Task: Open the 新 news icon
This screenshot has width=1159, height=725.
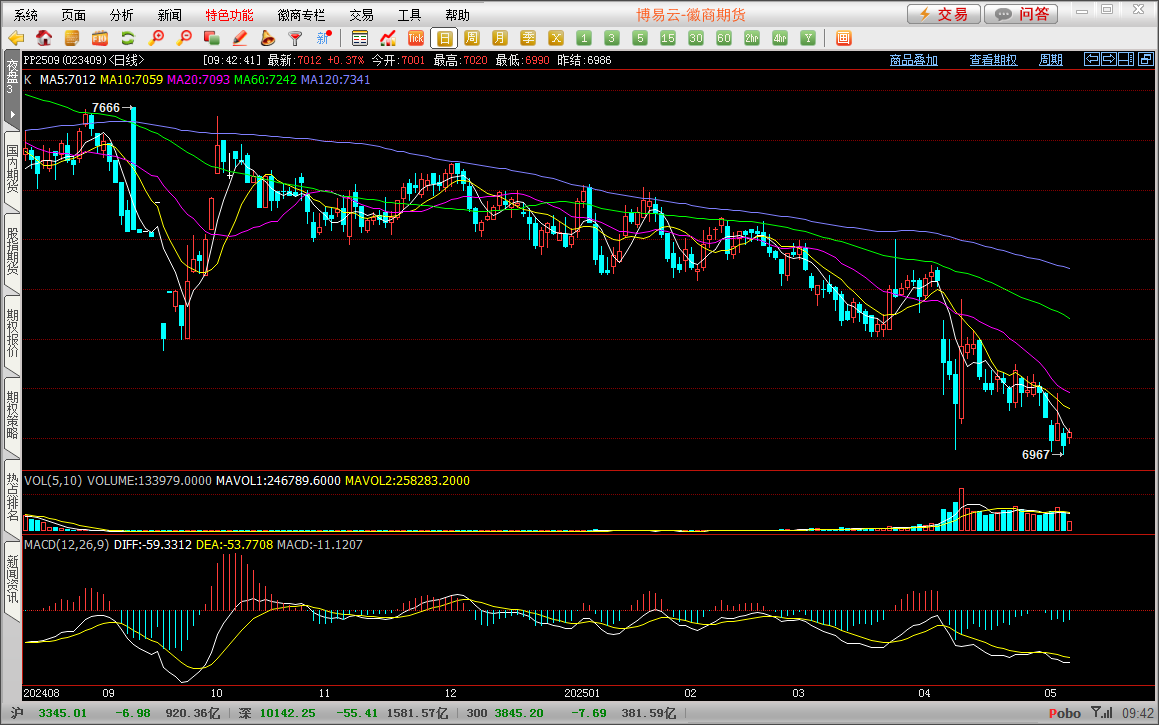Action: point(323,38)
